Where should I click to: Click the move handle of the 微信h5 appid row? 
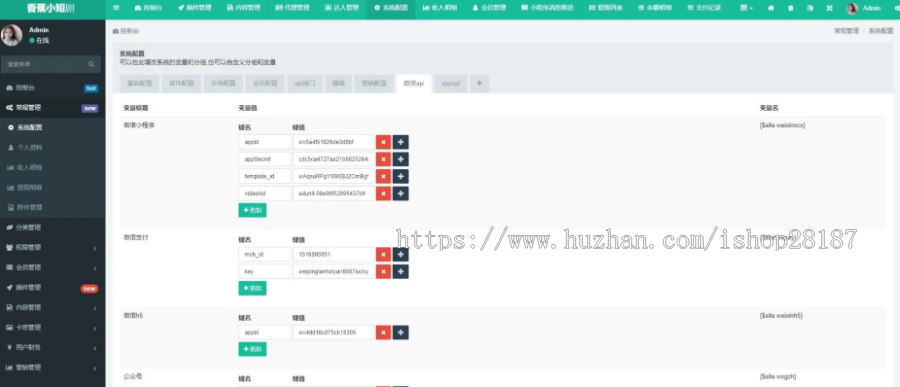[x=401, y=332]
